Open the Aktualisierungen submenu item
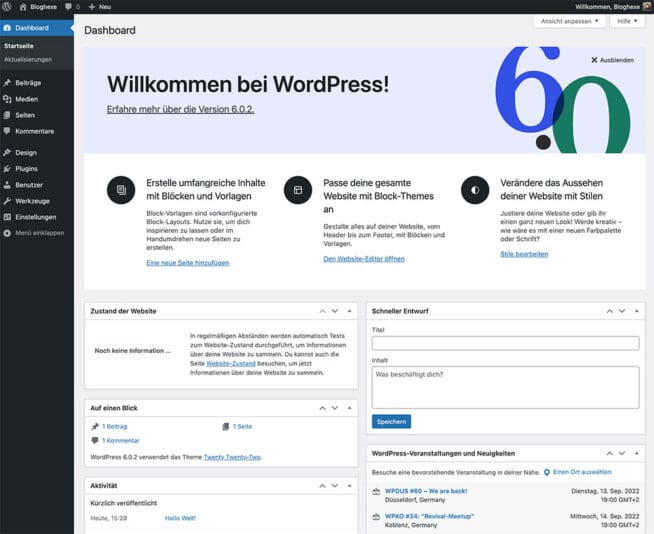Image resolution: width=654 pixels, height=534 pixels. coord(28,60)
